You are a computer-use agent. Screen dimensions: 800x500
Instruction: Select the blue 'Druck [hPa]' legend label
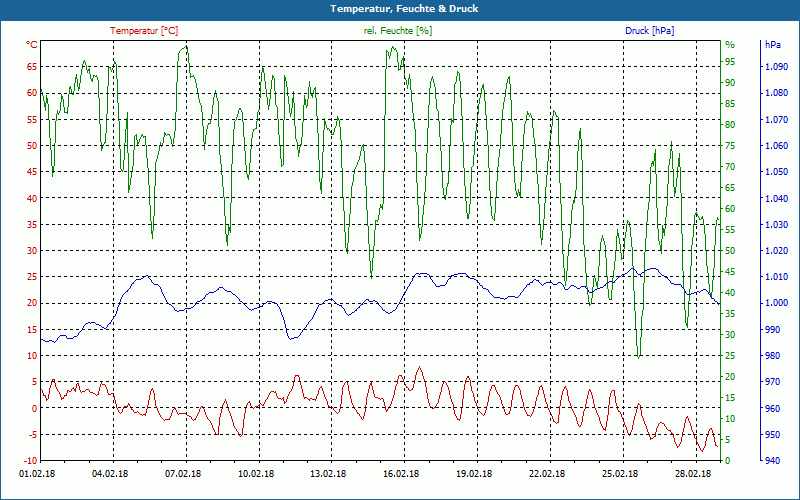649,31
